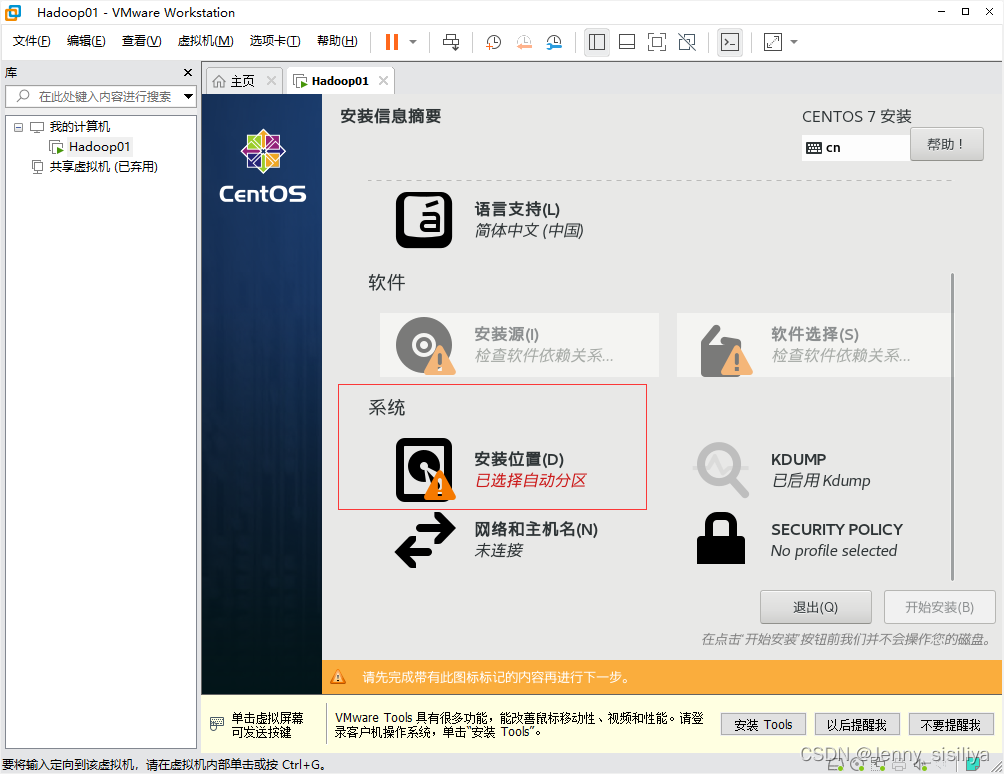Open the 文件(F) menu
Screen dimensions: 1004x774
[31, 41]
